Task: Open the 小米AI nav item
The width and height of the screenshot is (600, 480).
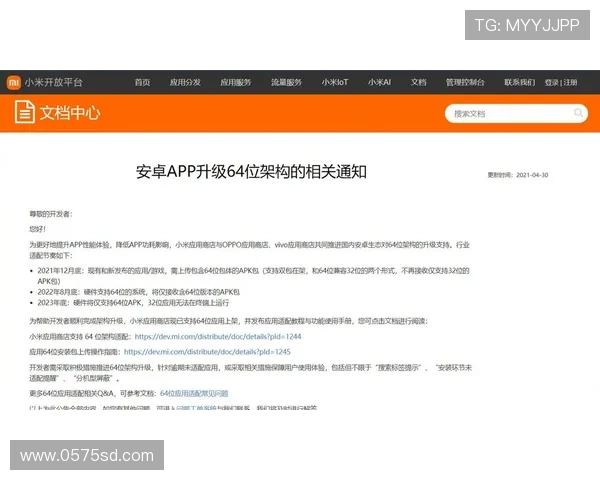Action: [x=379, y=82]
